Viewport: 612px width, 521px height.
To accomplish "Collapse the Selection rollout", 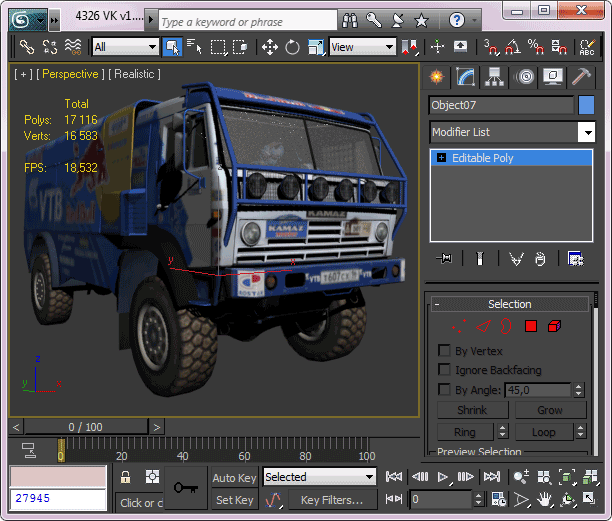I will pyautogui.click(x=510, y=304).
